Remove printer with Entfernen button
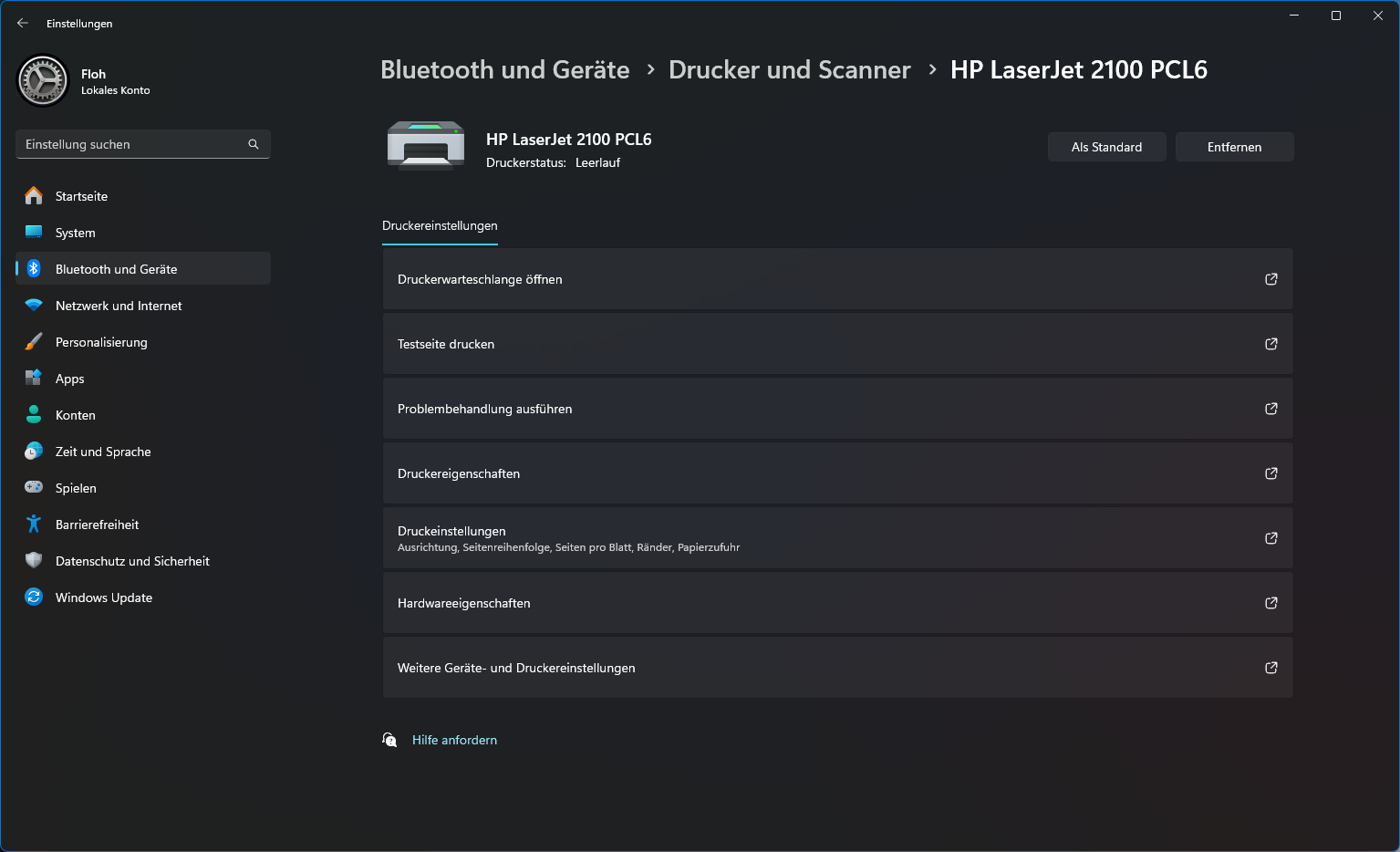The width and height of the screenshot is (1400, 852). 1234,147
